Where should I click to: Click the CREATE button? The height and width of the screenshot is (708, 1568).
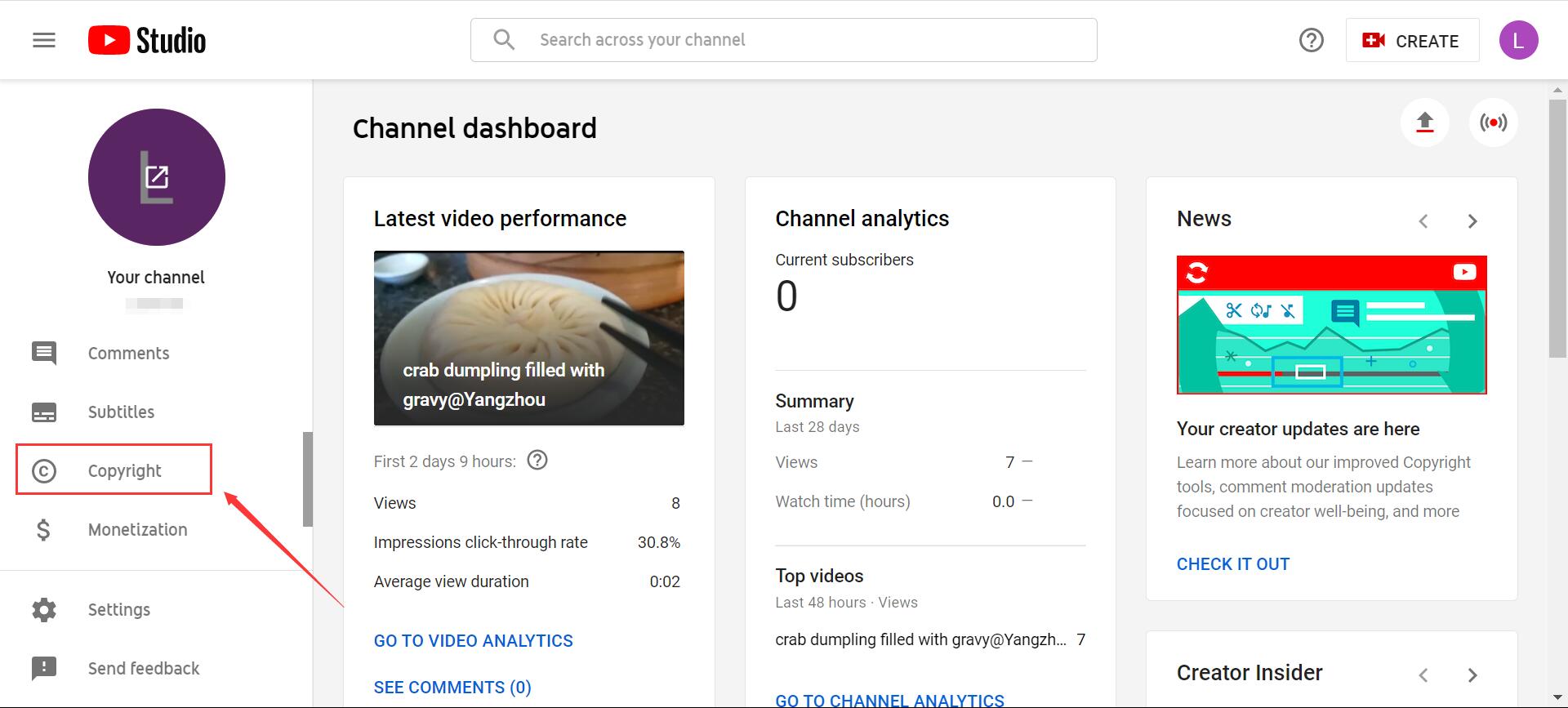tap(1412, 41)
